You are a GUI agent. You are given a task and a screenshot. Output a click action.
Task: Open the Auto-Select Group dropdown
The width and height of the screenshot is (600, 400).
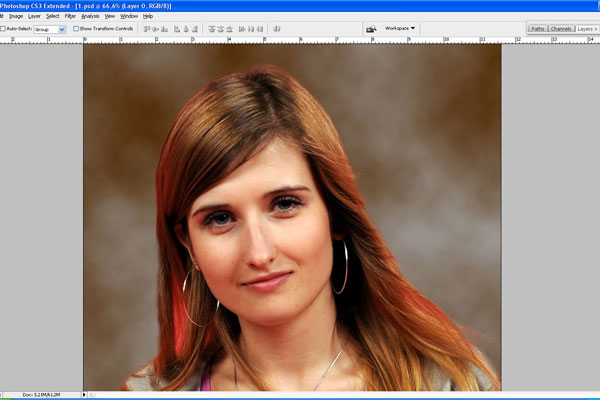tap(49, 29)
